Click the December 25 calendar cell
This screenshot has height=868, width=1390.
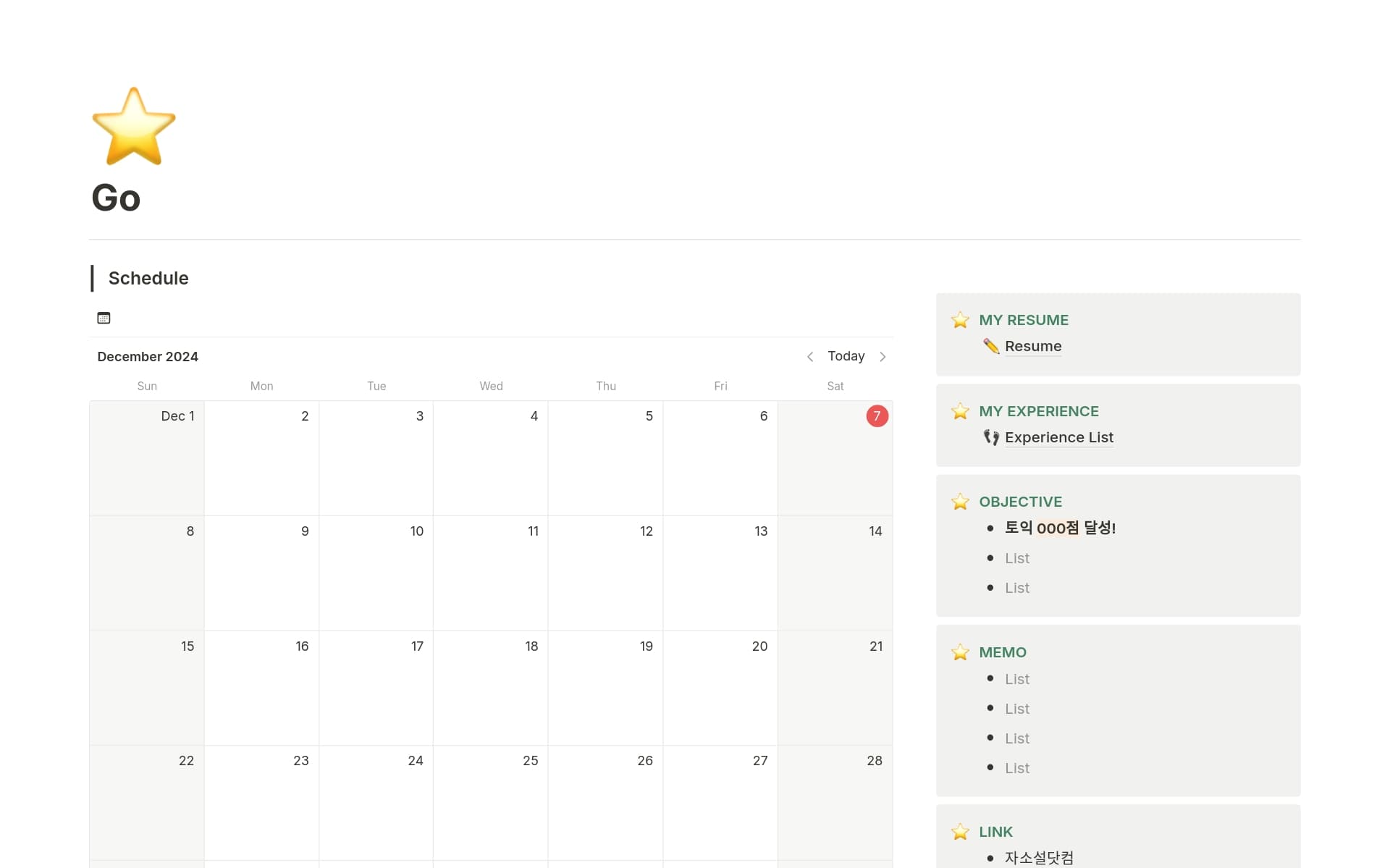[x=491, y=802]
